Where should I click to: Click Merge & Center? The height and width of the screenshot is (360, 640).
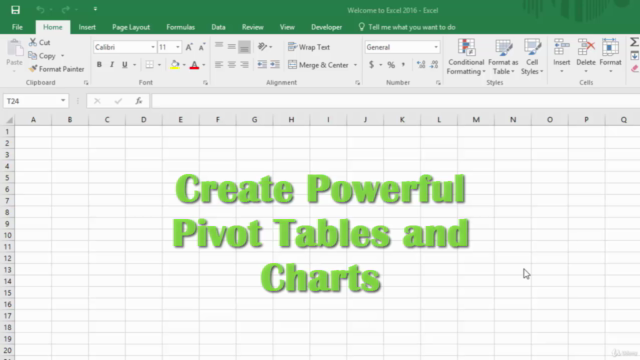pyautogui.click(x=318, y=65)
